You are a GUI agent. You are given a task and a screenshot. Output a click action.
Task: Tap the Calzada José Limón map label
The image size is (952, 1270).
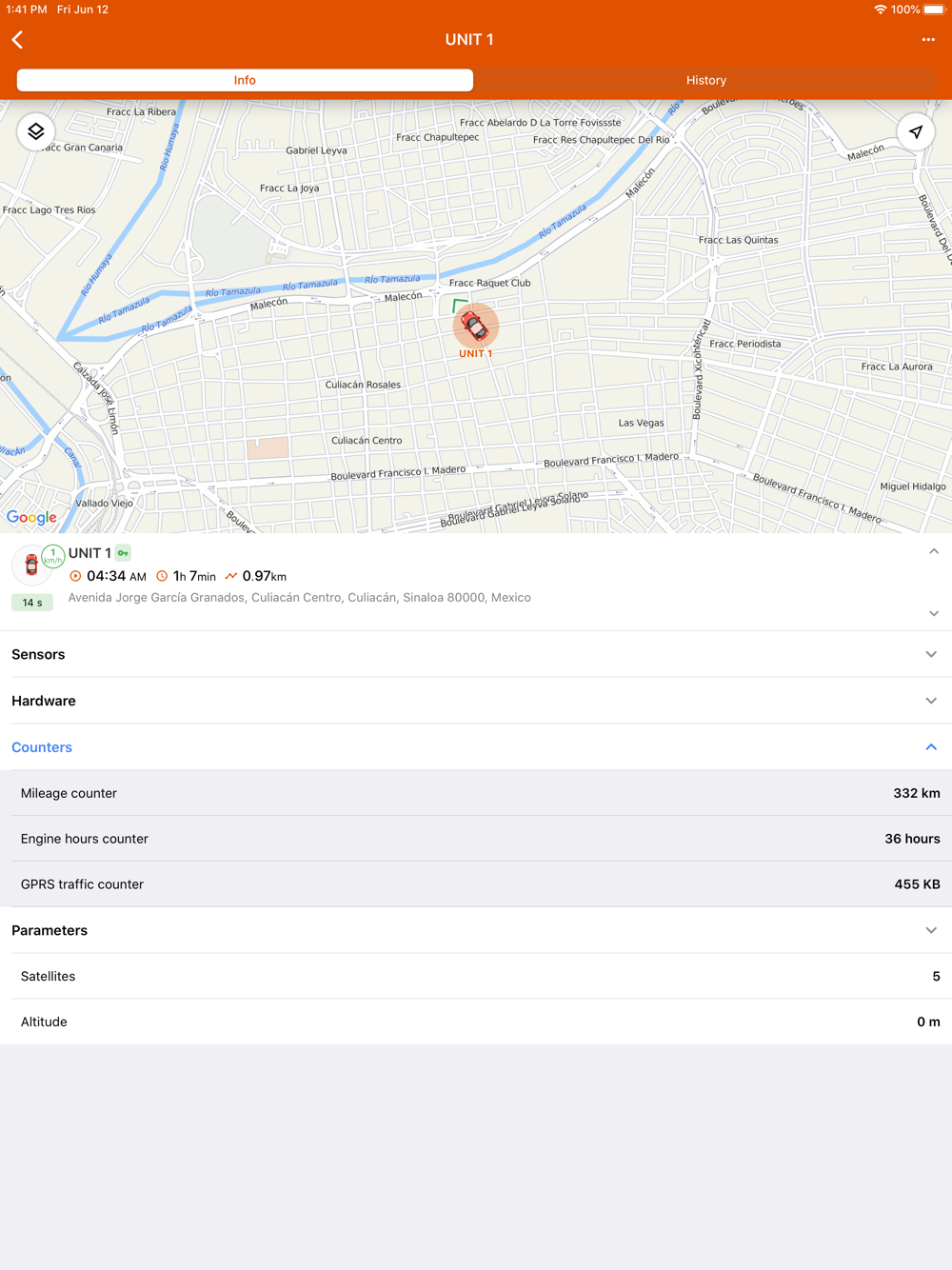coord(96,398)
